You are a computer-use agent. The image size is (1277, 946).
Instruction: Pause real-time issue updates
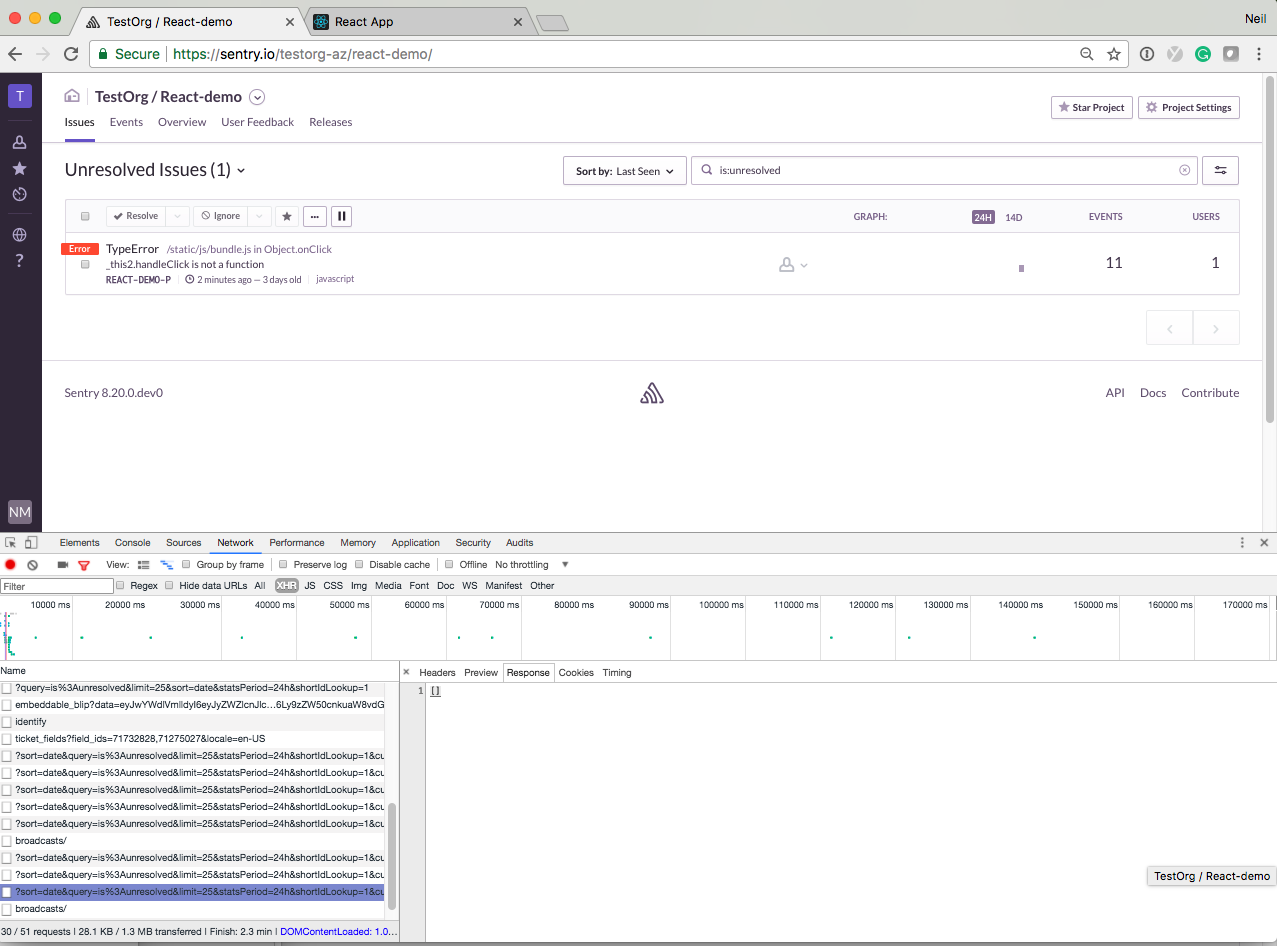click(x=341, y=216)
